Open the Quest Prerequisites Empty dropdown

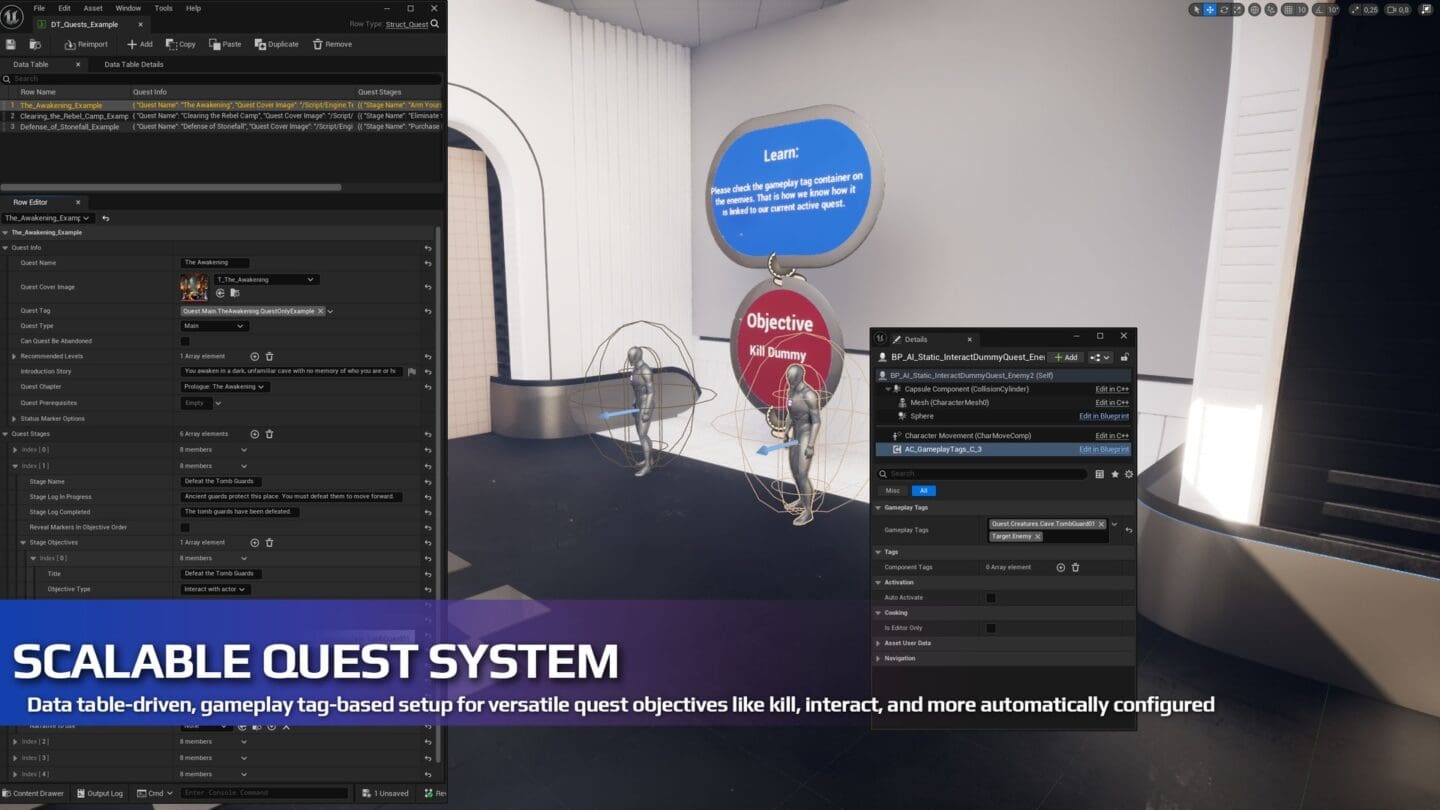[201, 403]
